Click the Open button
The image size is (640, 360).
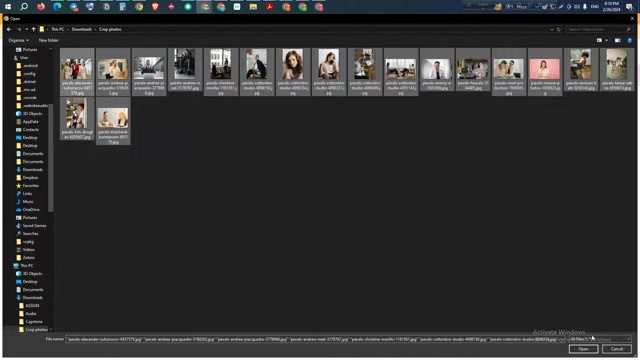pos(583,349)
